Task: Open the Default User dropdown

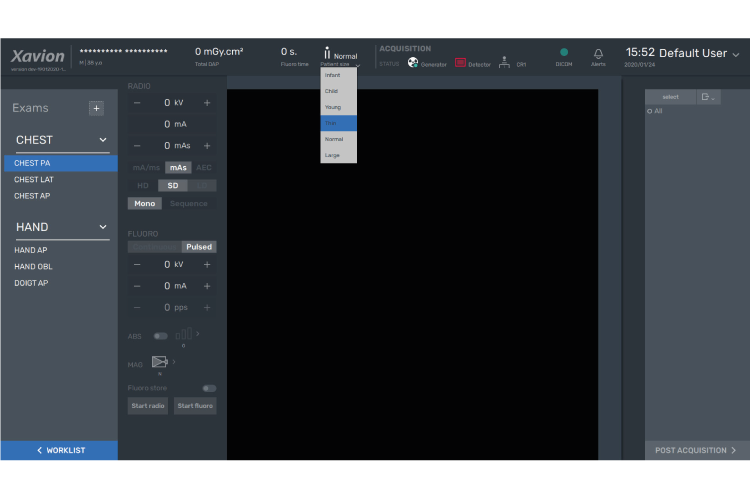Action: coord(736,55)
